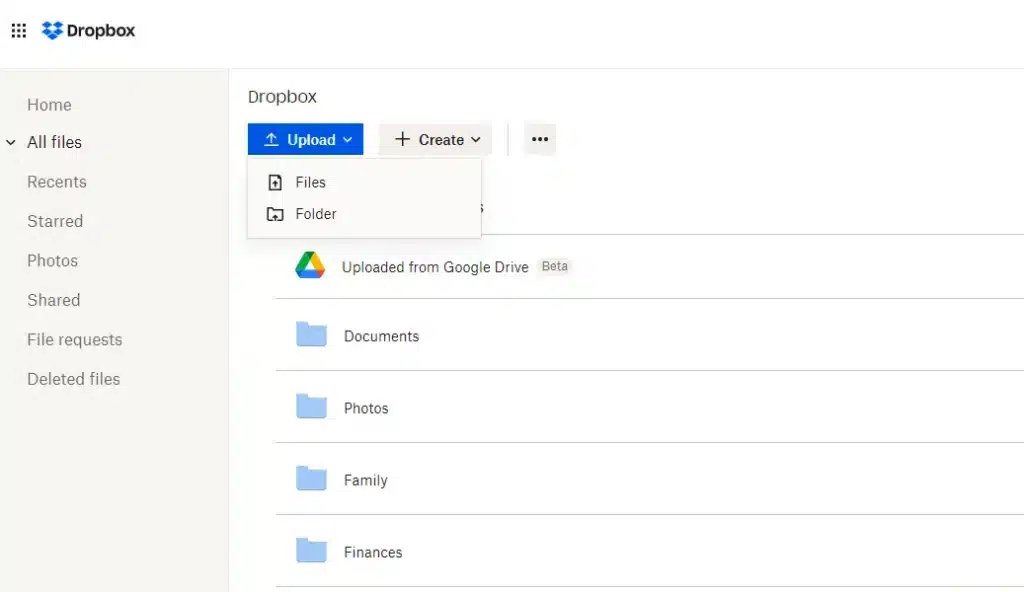The image size is (1024, 592).
Task: Choose Files from the Upload menu
Action: pyautogui.click(x=364, y=182)
